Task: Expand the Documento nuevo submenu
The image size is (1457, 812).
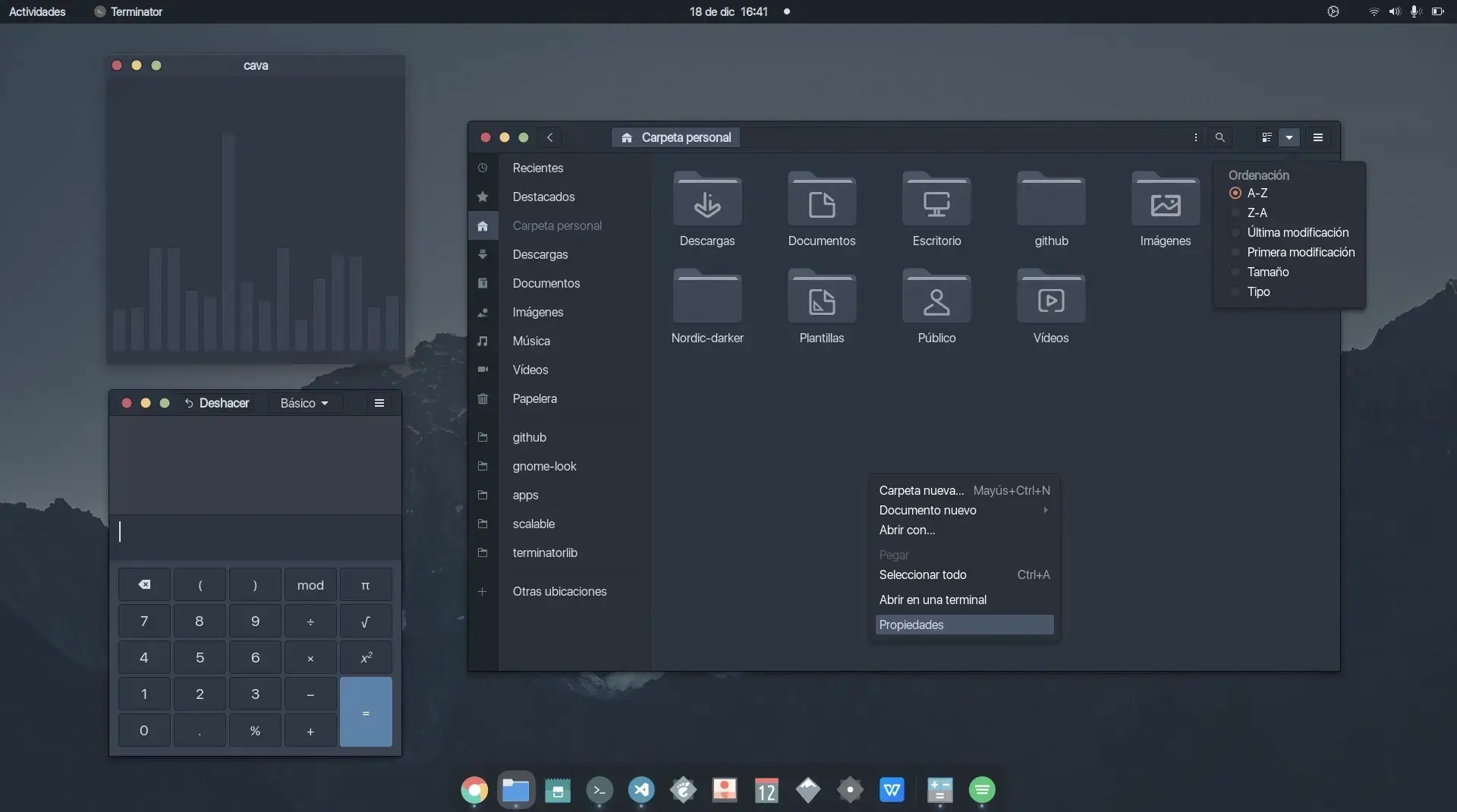Action: click(927, 510)
